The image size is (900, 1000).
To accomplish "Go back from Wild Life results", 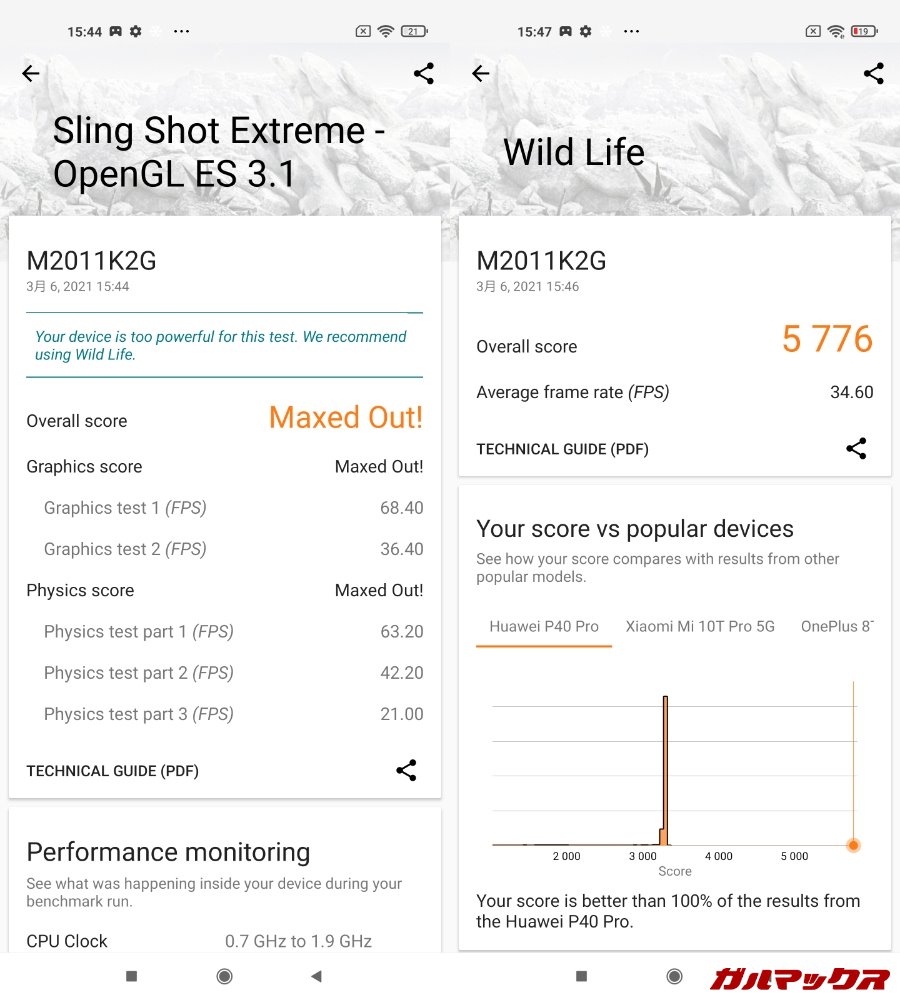I will coord(481,73).
